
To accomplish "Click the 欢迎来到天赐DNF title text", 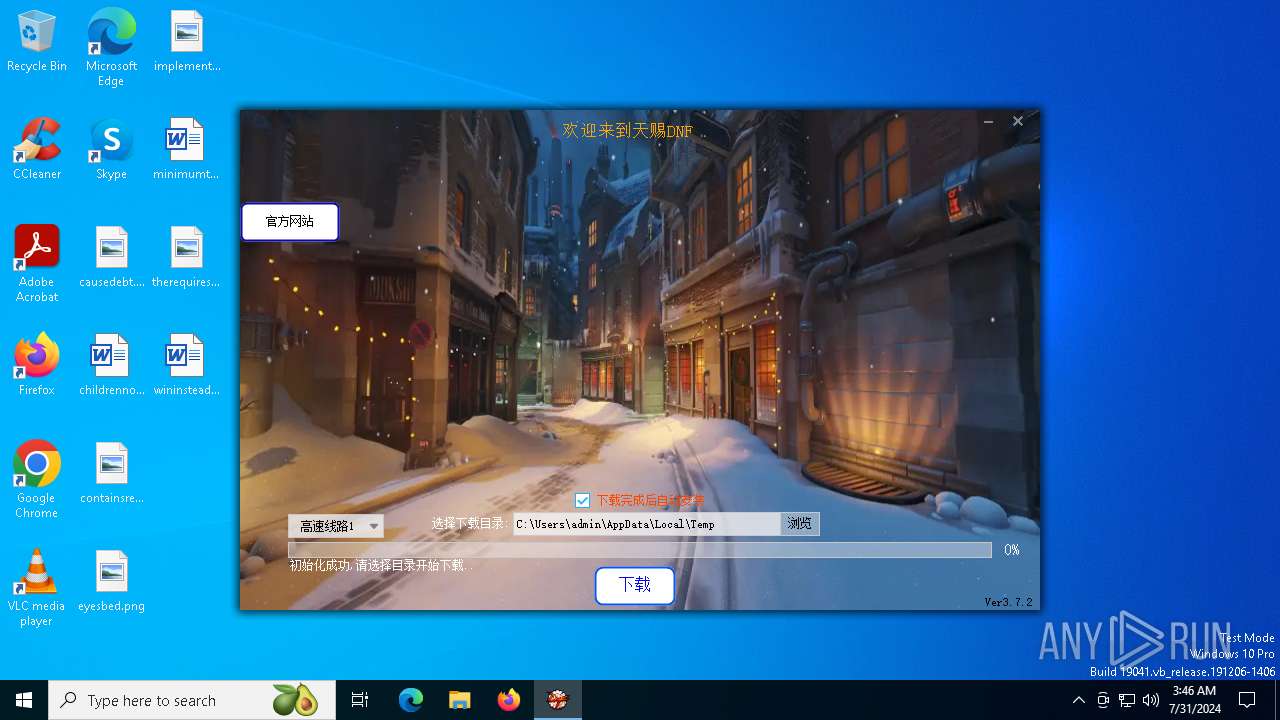I will (627, 131).
